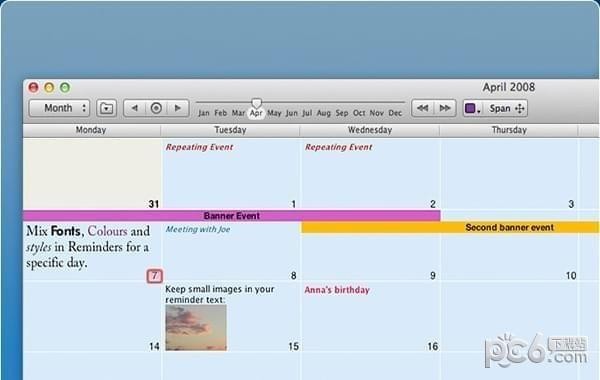Select Sep on the month slider
Viewport: 600px width, 380px height.
tap(342, 113)
